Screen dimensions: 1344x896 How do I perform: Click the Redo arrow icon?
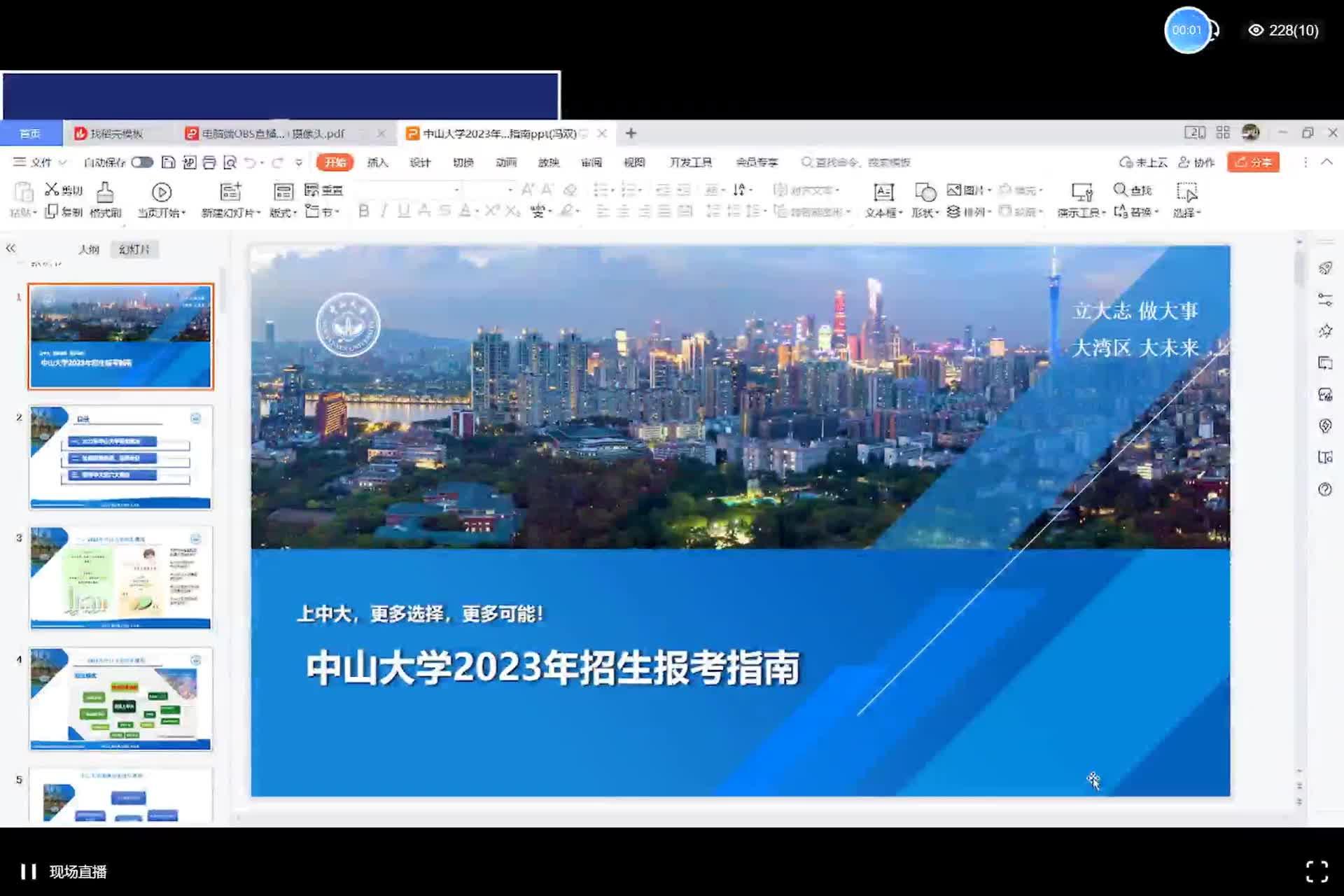pos(277,162)
